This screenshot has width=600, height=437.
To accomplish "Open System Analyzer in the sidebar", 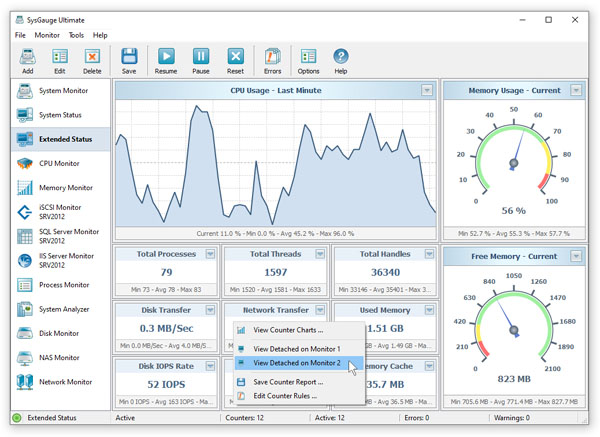I will click(60, 309).
